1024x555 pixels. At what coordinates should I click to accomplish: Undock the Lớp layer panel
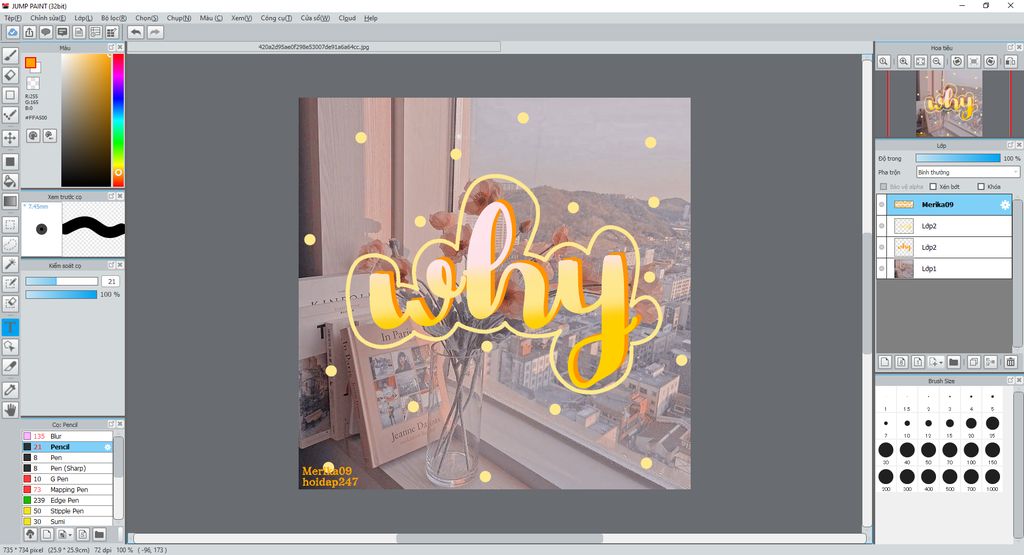pos(1010,145)
